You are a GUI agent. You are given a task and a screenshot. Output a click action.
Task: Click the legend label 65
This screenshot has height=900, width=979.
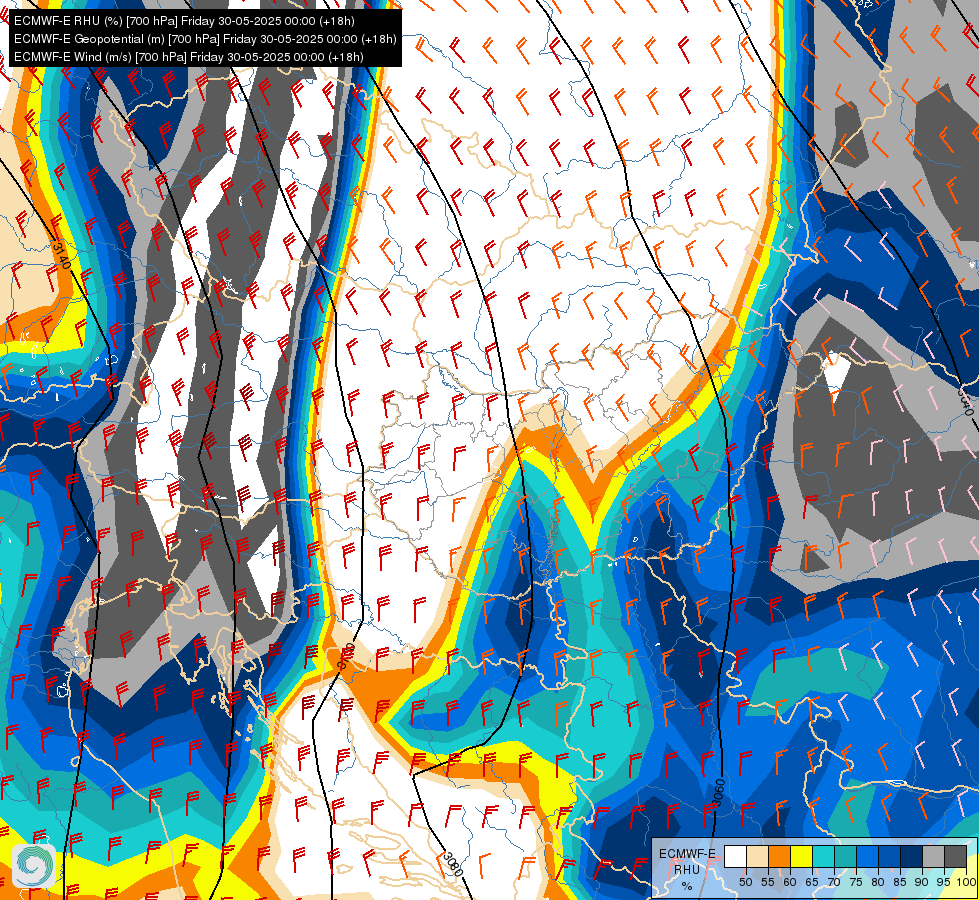click(x=812, y=882)
